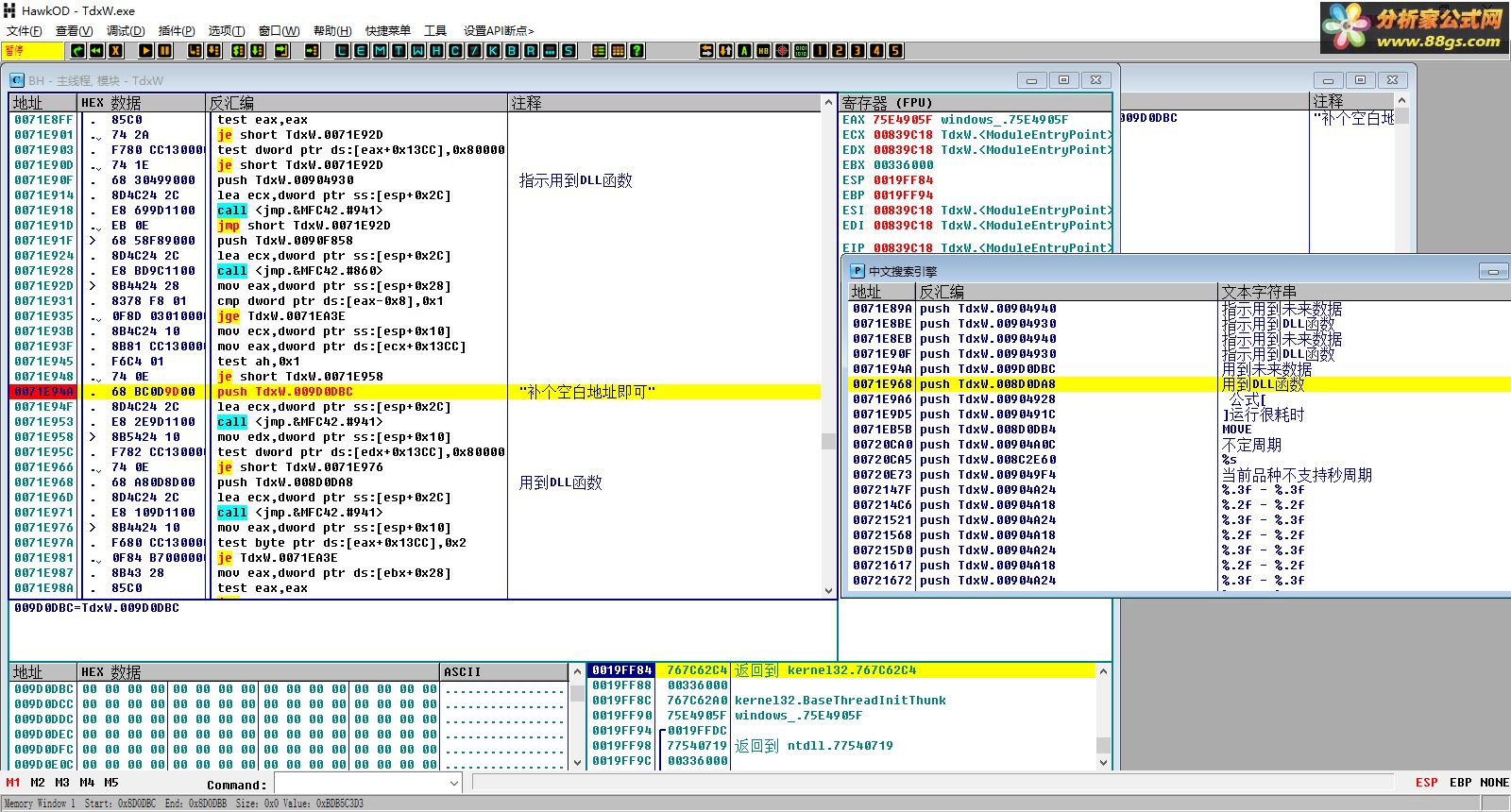Open the Log window via L icon
Image resolution: width=1511 pixels, height=812 pixels.
342,51
